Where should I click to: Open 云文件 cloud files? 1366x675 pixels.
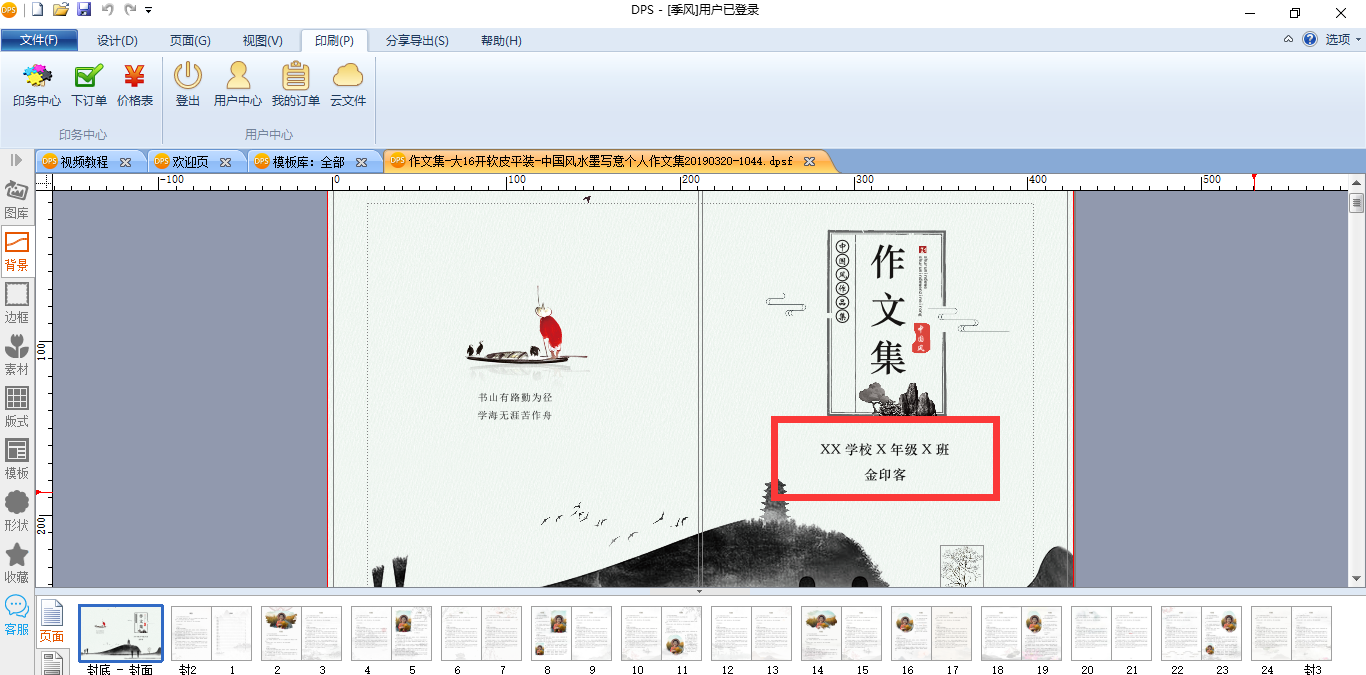point(348,85)
